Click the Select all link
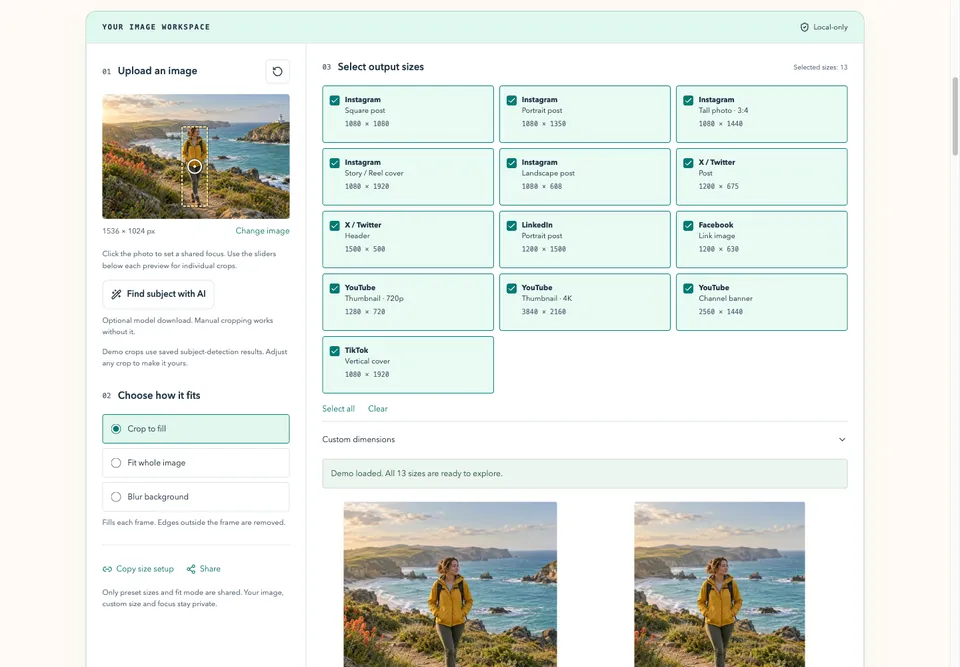This screenshot has height=667, width=960. (x=339, y=409)
